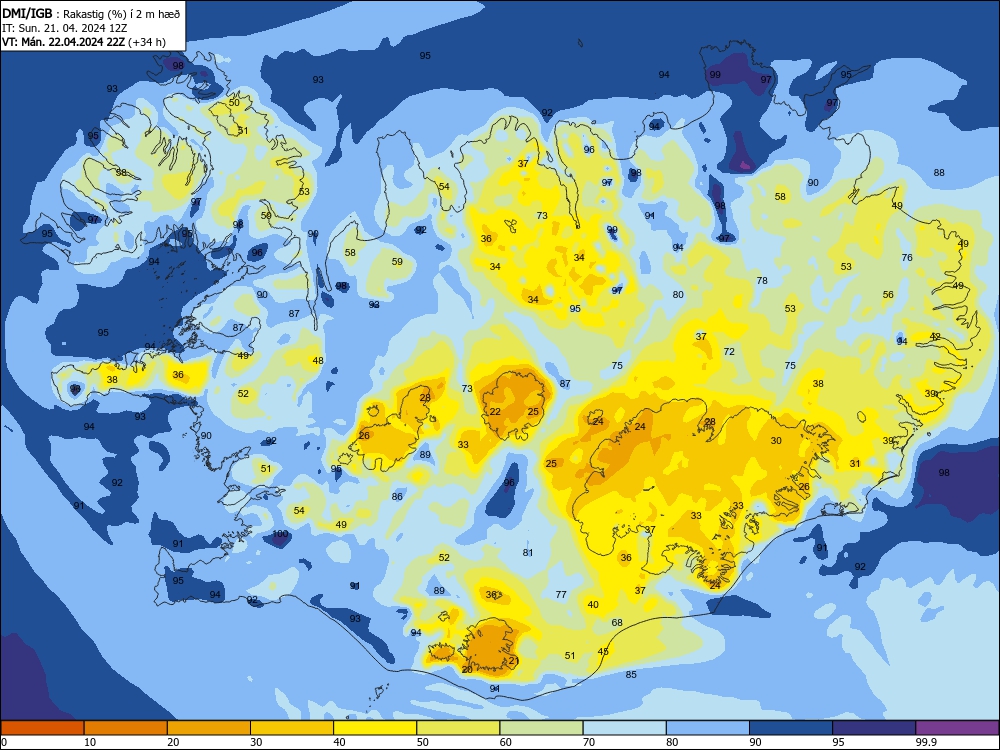Click the violet legend swatch above 99.9

tap(957, 728)
